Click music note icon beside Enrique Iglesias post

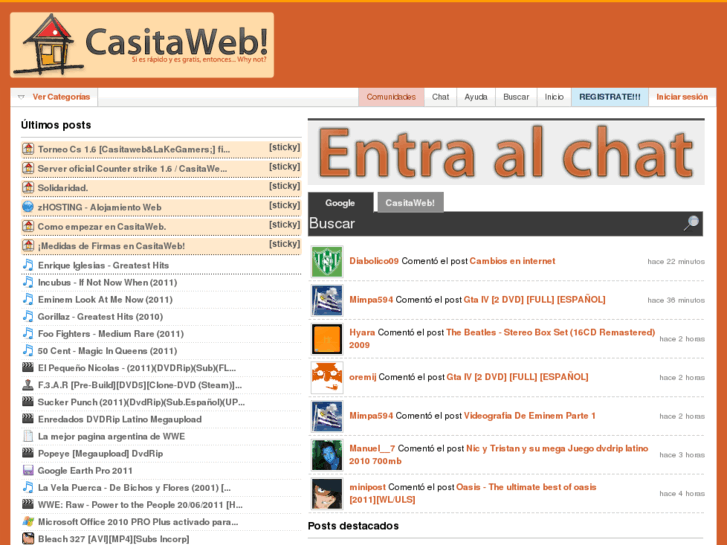pyautogui.click(x=28, y=265)
